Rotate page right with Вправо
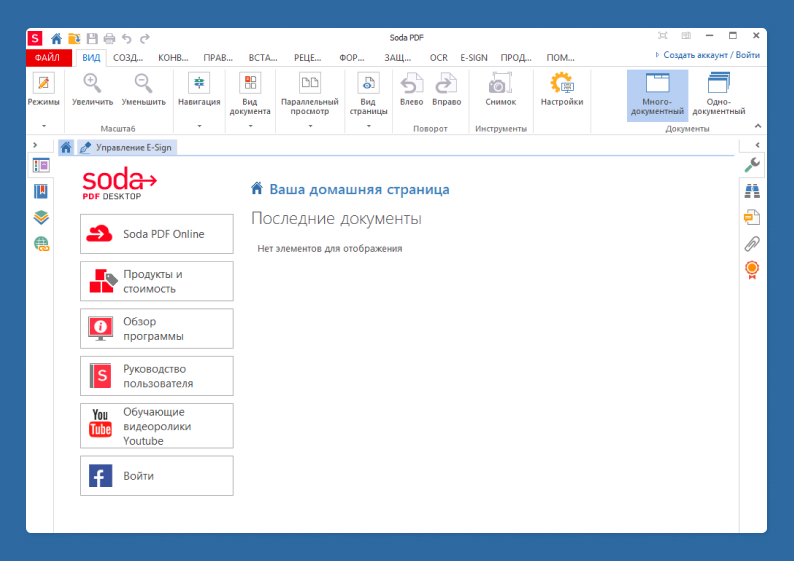Image resolution: width=794 pixels, height=561 pixels. click(x=447, y=89)
